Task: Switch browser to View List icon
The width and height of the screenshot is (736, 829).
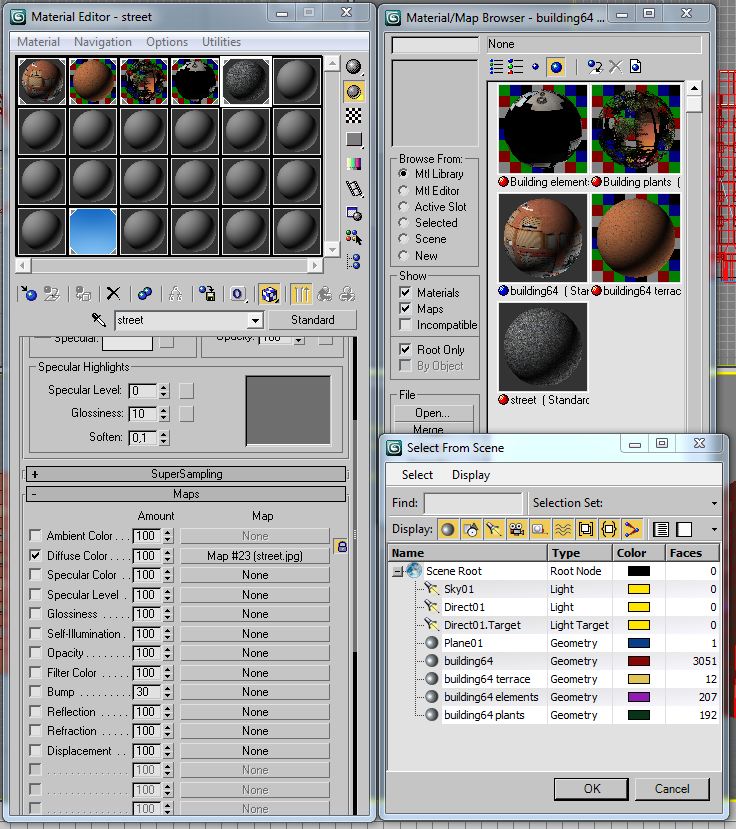Action: (x=496, y=67)
